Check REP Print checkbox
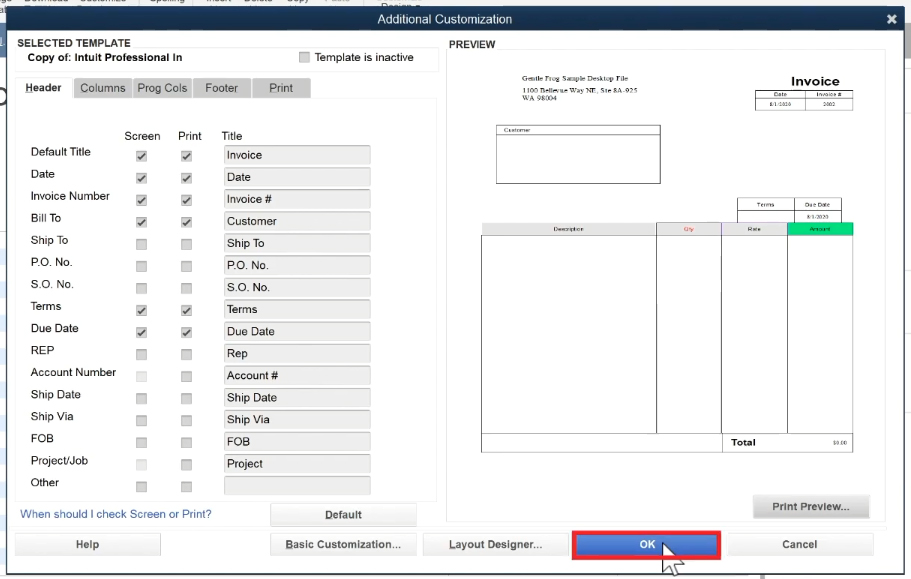911x579 pixels. [x=186, y=354]
